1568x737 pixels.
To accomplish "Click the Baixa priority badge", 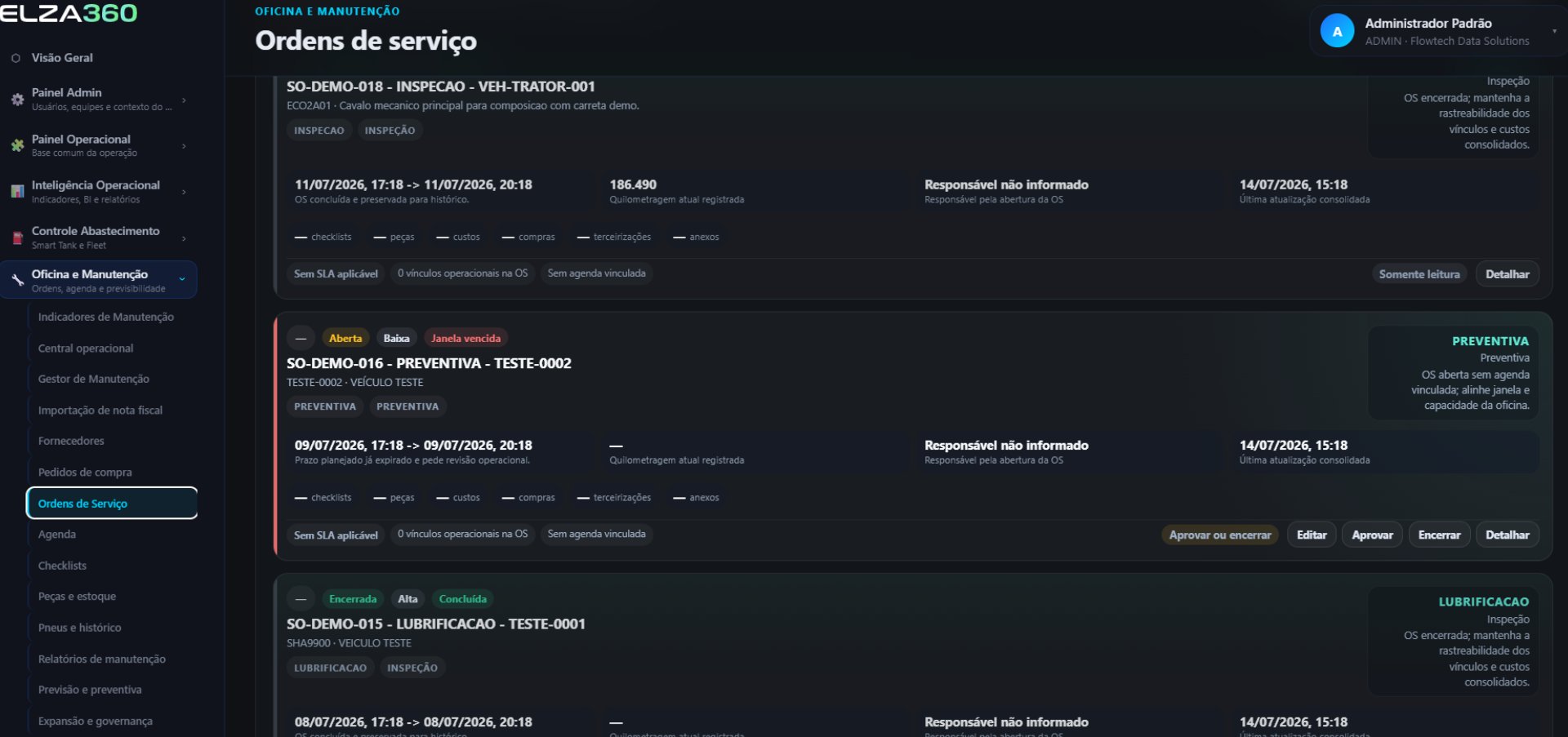I will click(397, 338).
